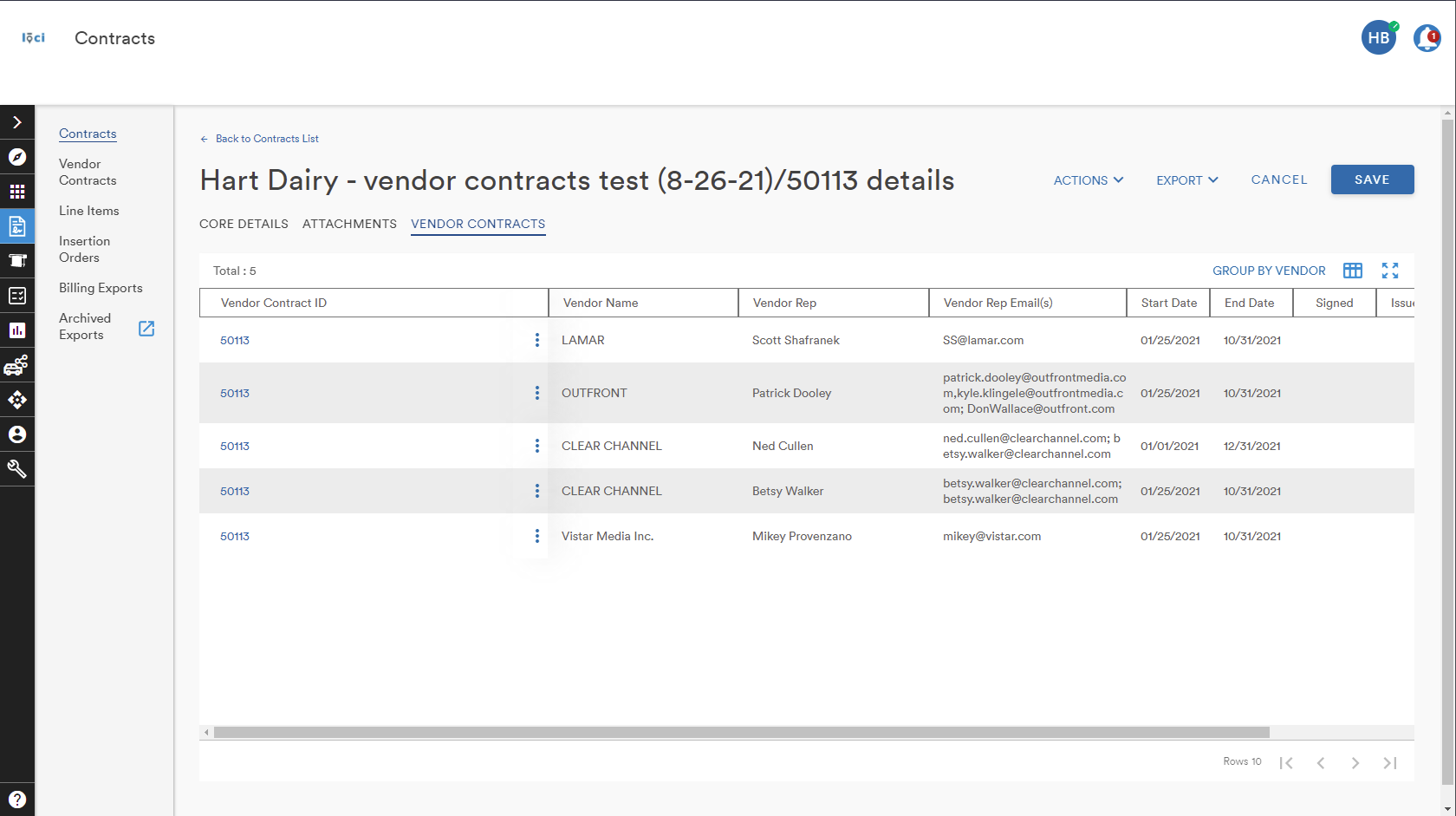Open contract ID 50113 for Ned Cullen
This screenshot has height=816, width=1456.
tap(235, 446)
